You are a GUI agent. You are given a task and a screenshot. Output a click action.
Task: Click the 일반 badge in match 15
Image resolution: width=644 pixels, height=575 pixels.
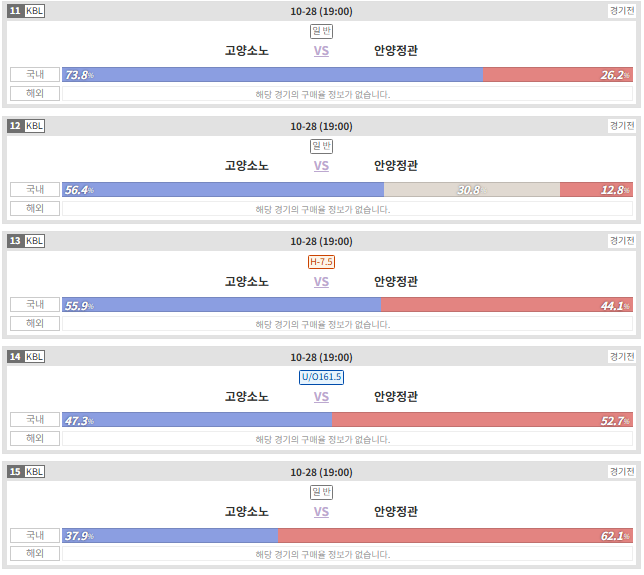(x=321, y=492)
